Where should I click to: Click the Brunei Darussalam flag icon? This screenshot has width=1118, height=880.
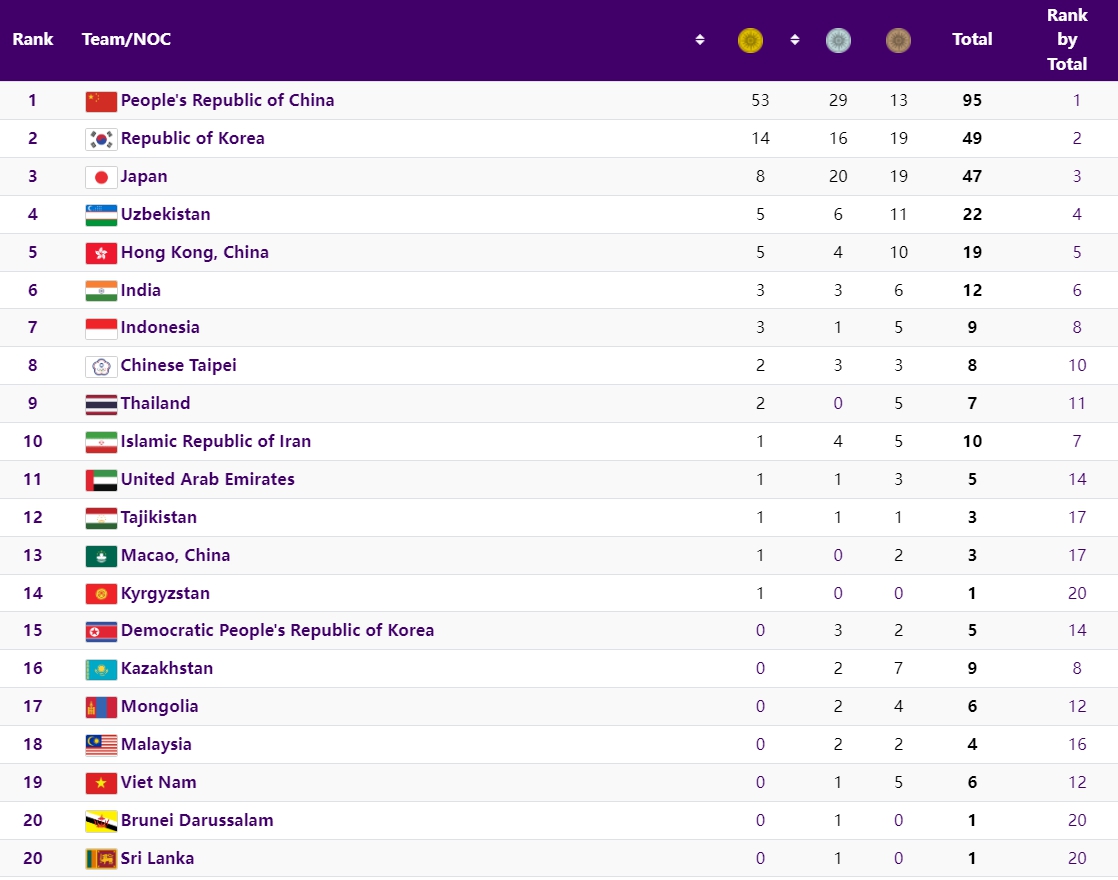[101, 821]
